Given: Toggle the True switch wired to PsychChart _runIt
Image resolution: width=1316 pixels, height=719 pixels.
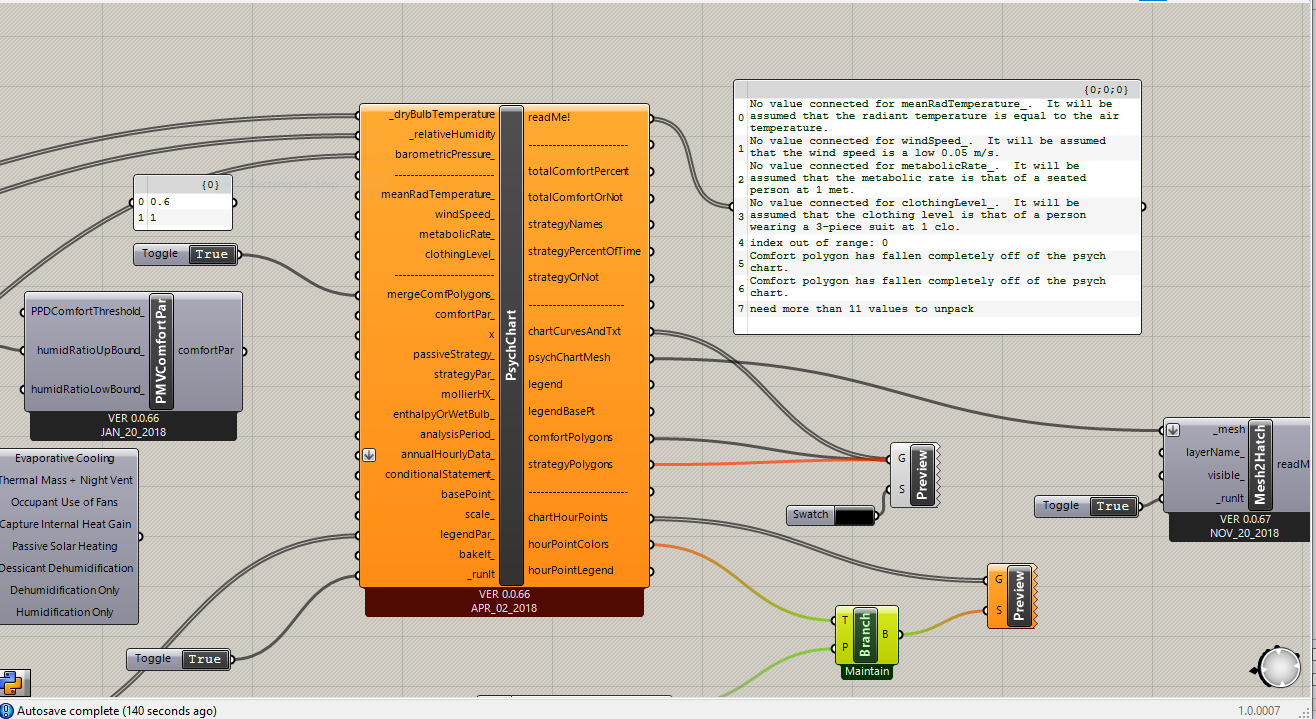Looking at the screenshot, I should pos(204,659).
